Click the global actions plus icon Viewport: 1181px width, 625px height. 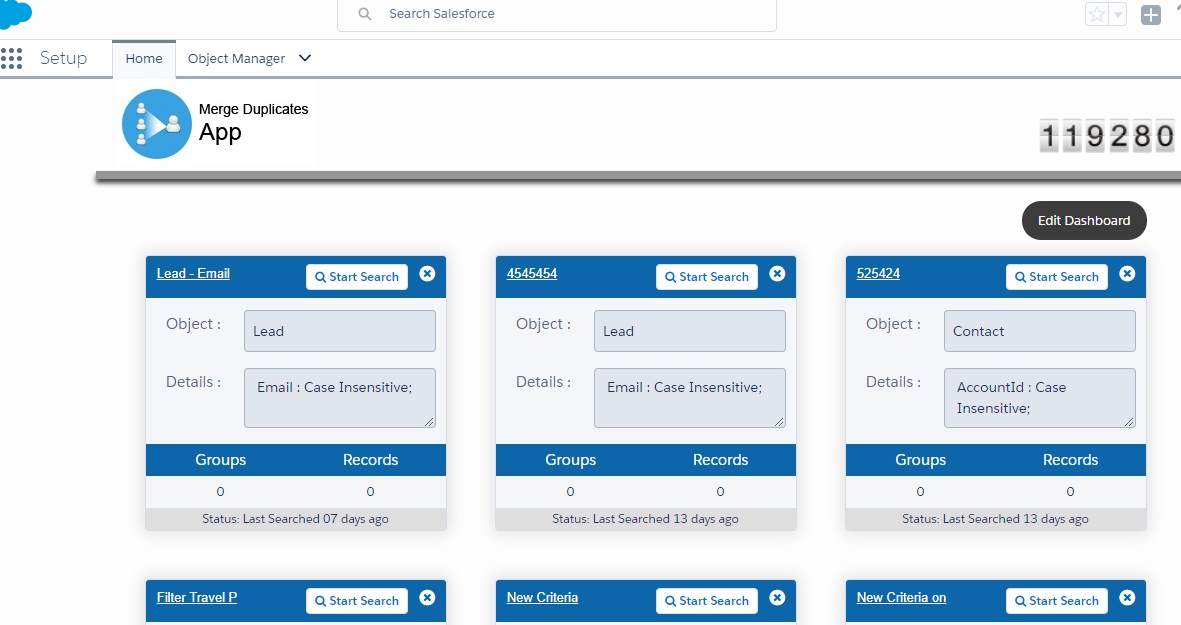point(1151,15)
